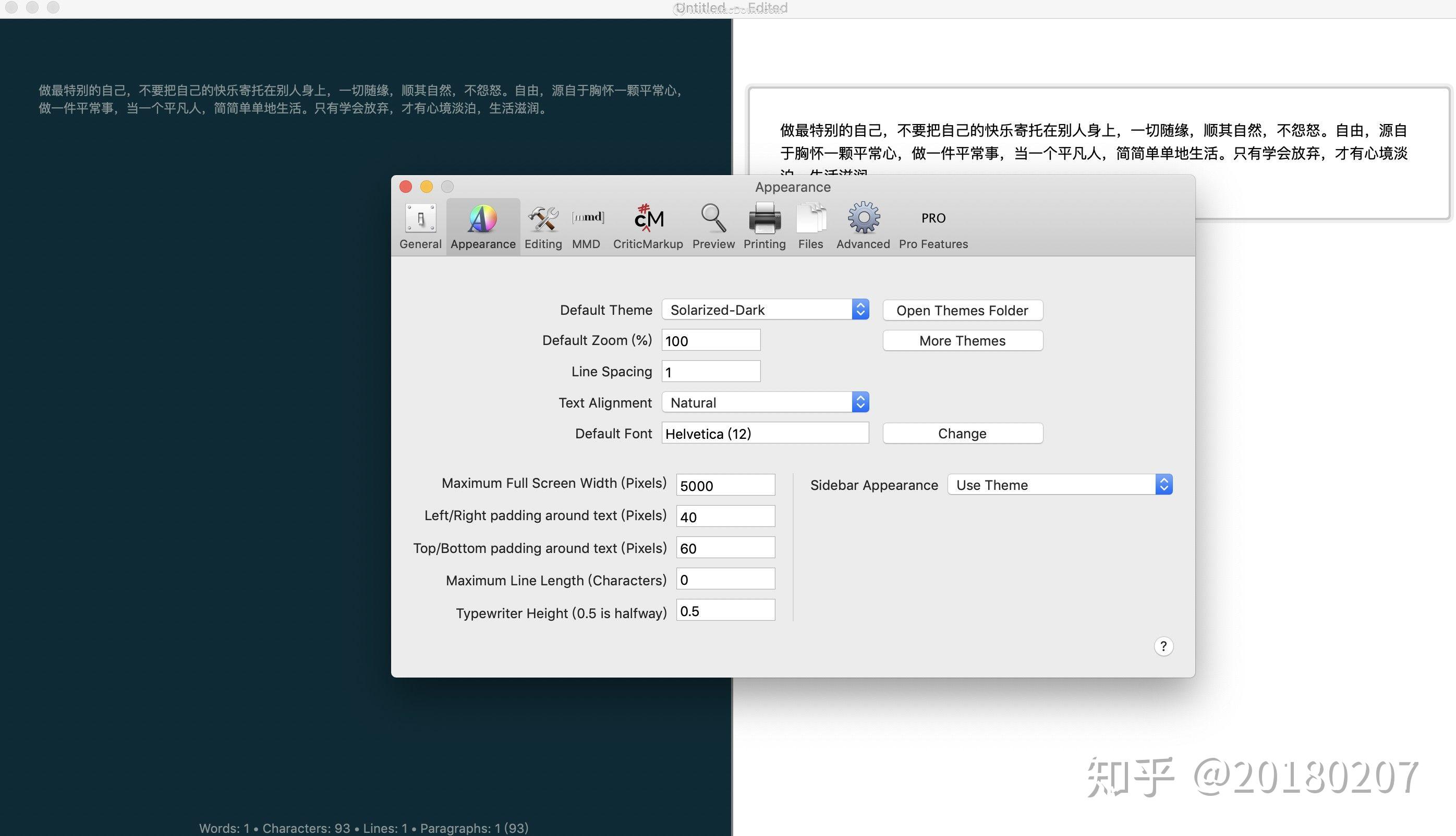Click the Open Themes Folder button
1456x836 pixels.
962,310
